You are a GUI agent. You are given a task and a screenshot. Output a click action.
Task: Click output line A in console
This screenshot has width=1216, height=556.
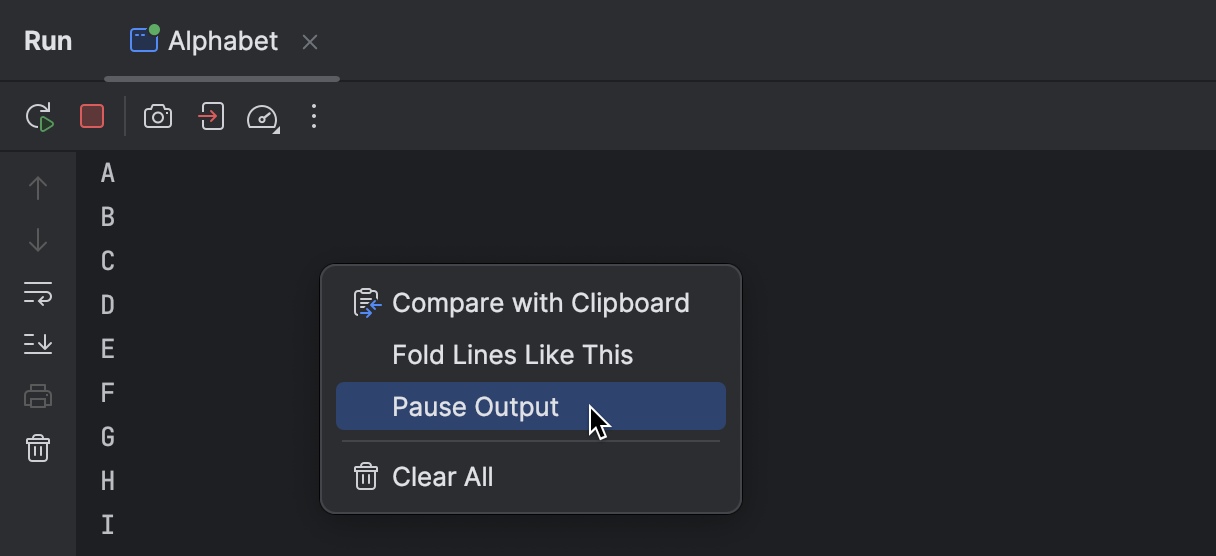(108, 173)
